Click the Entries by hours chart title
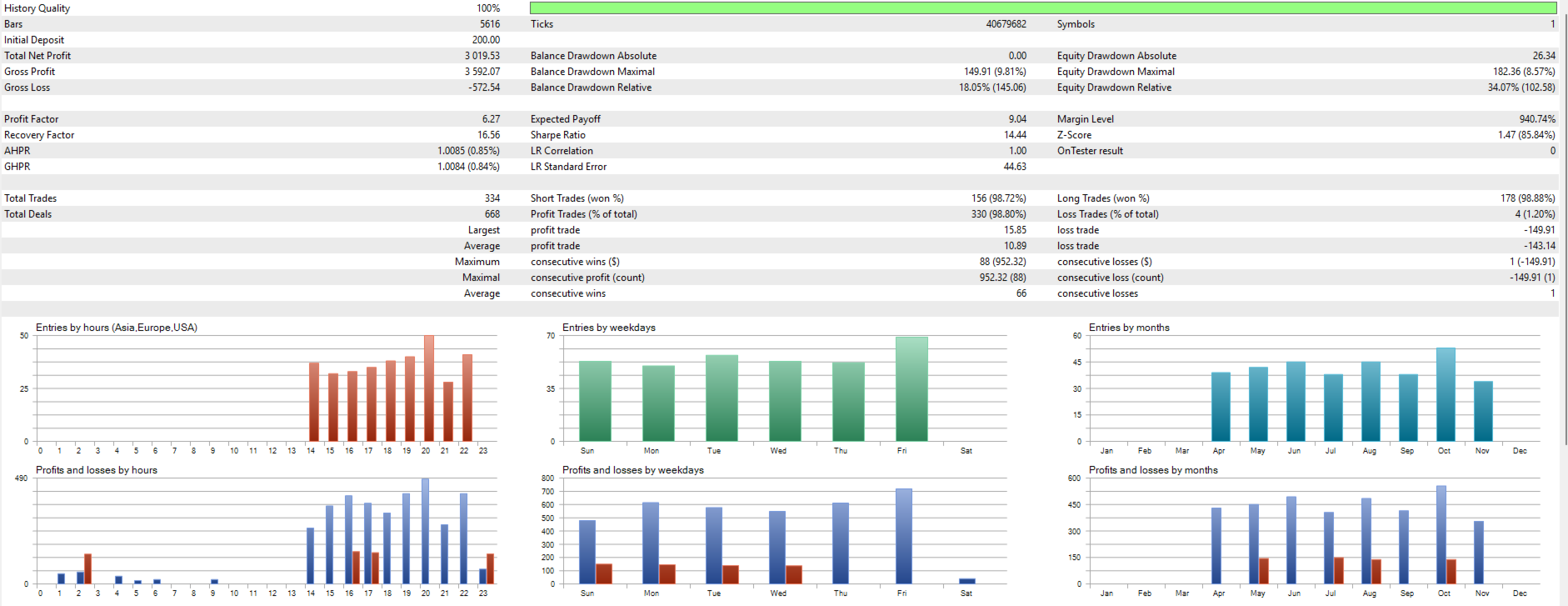Screen dimensions: 1568x606 tap(117, 328)
